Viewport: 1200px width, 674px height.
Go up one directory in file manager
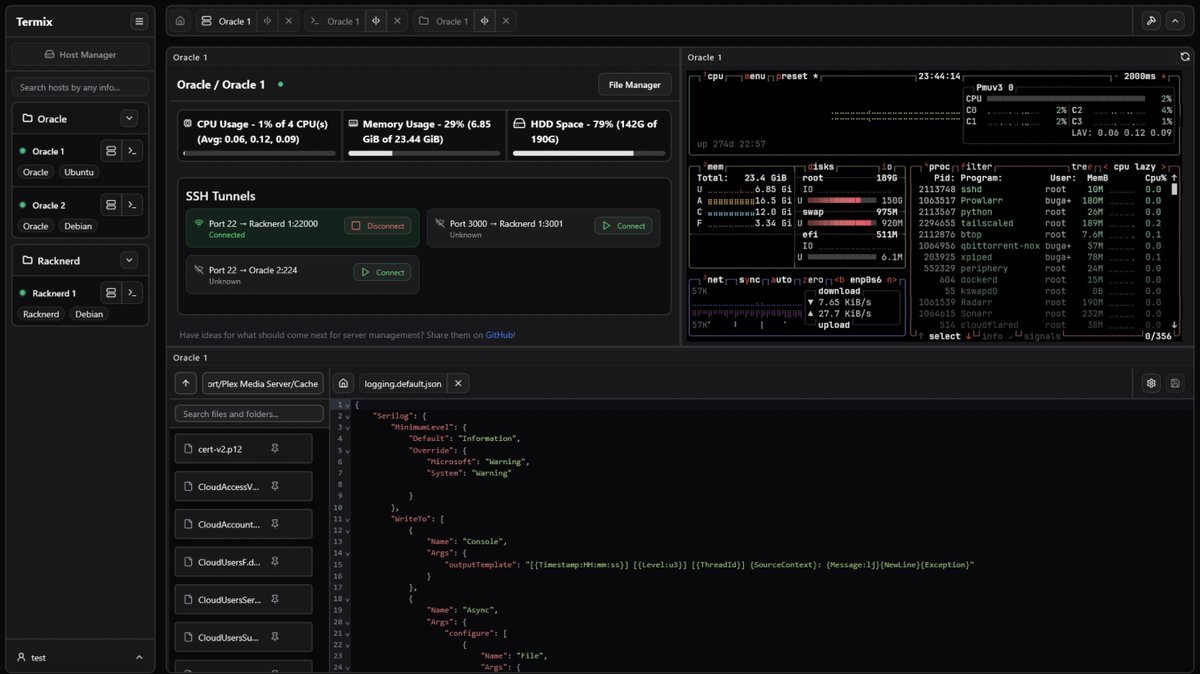[x=186, y=383]
